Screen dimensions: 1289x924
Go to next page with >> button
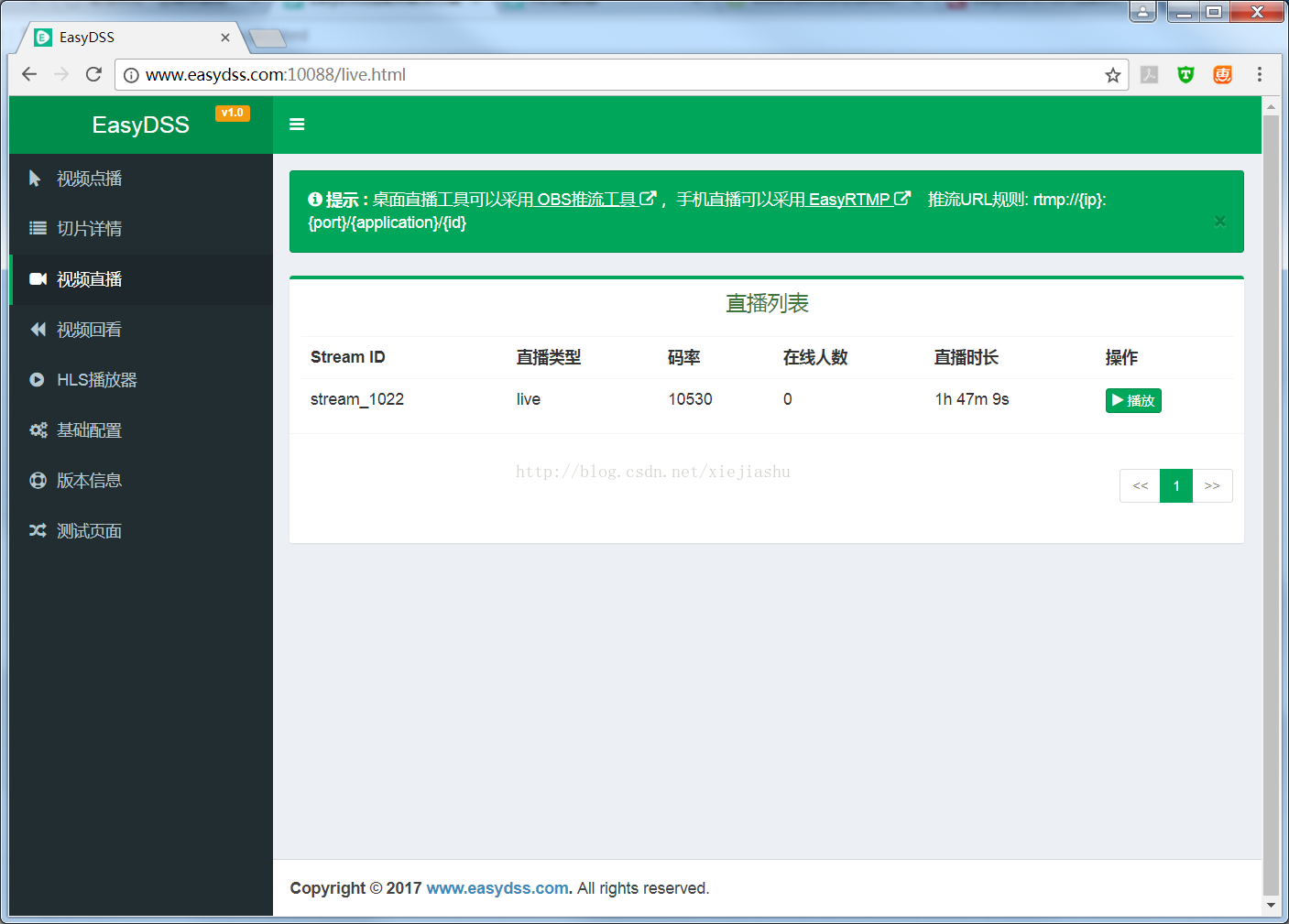1212,486
